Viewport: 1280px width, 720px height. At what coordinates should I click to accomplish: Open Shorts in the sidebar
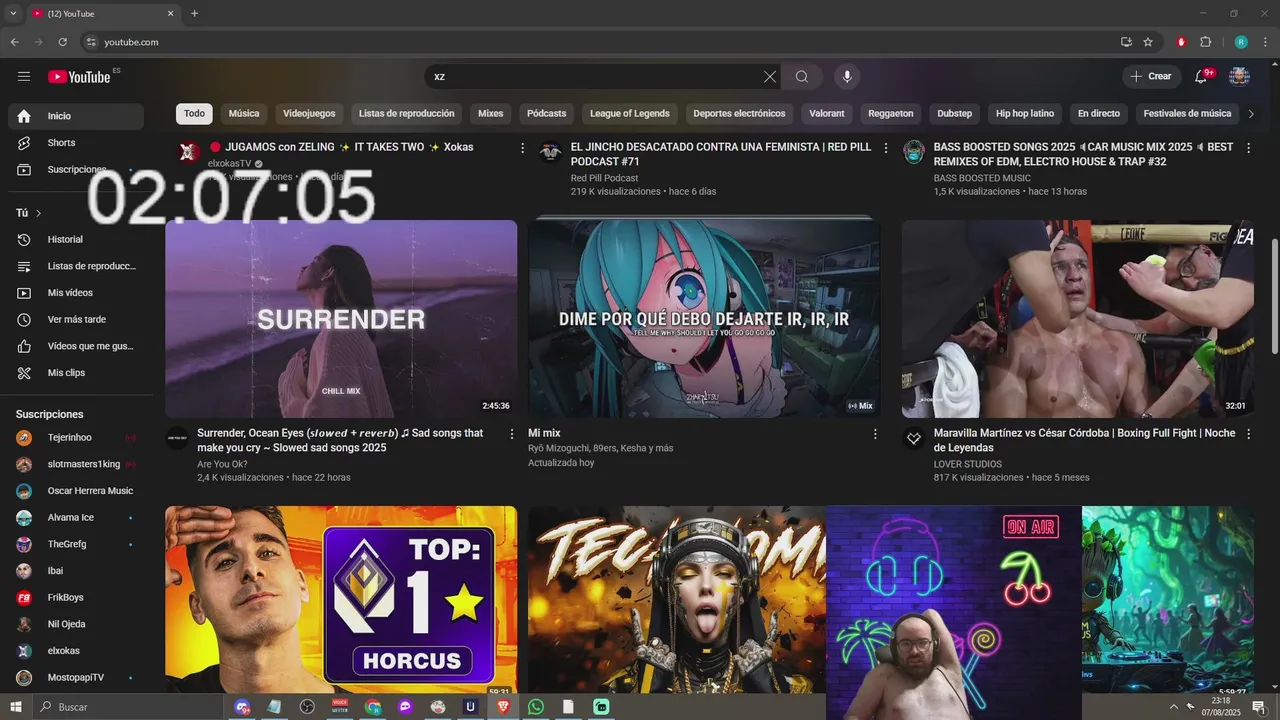(x=75, y=143)
